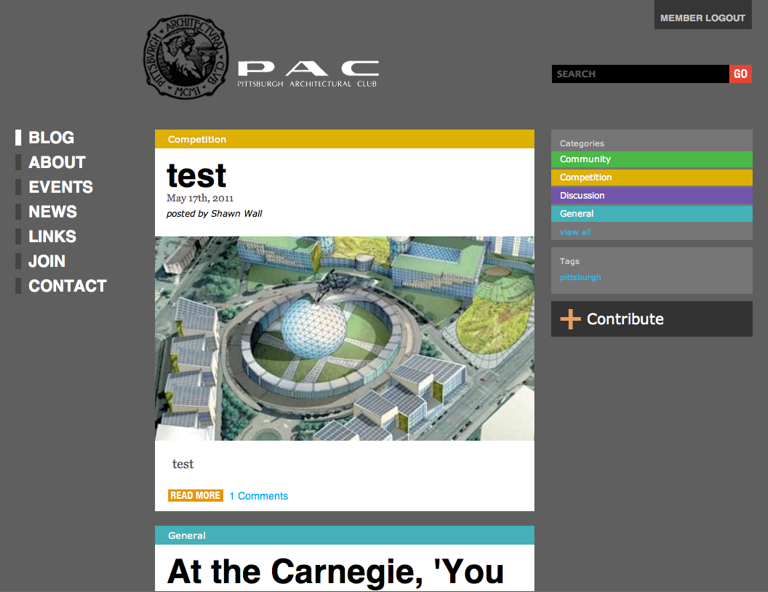Open the BLOG navigation item
This screenshot has height=592, width=768.
click(51, 138)
